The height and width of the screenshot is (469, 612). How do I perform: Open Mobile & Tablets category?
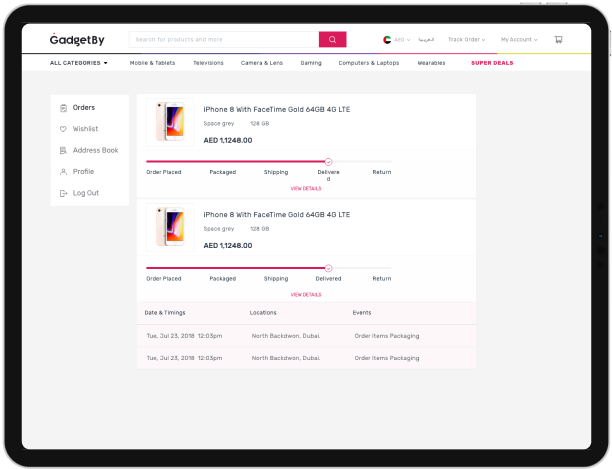click(x=152, y=63)
